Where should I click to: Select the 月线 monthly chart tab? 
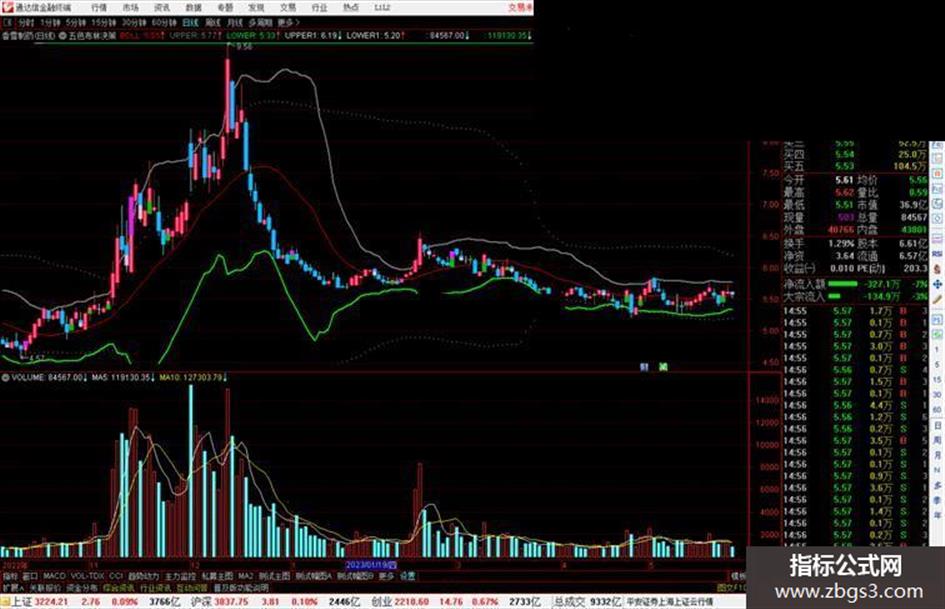click(234, 23)
